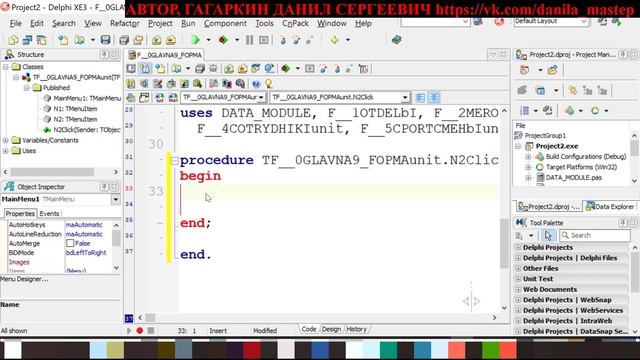Image resolution: width=640 pixels, height=360 pixels.
Task: Click the Tool Palette panel icon
Action: (521, 222)
